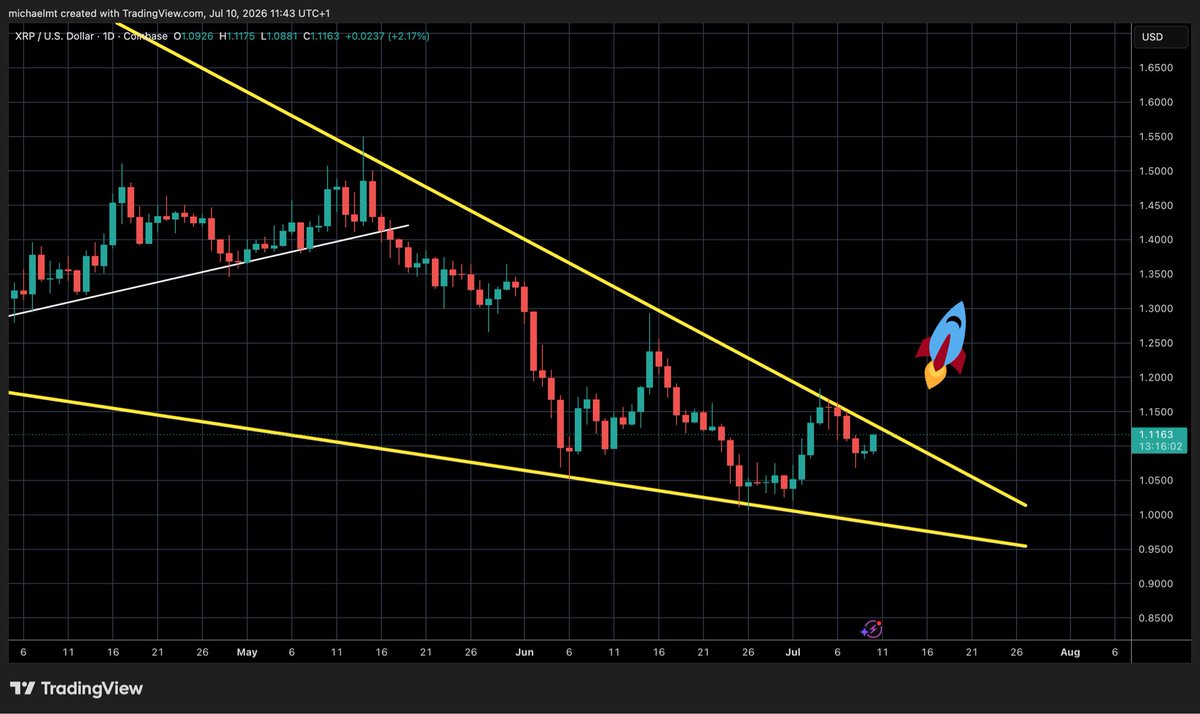Image resolution: width=1200 pixels, height=714 pixels.
Task: Click the purple lightning event icon
Action: (871, 629)
